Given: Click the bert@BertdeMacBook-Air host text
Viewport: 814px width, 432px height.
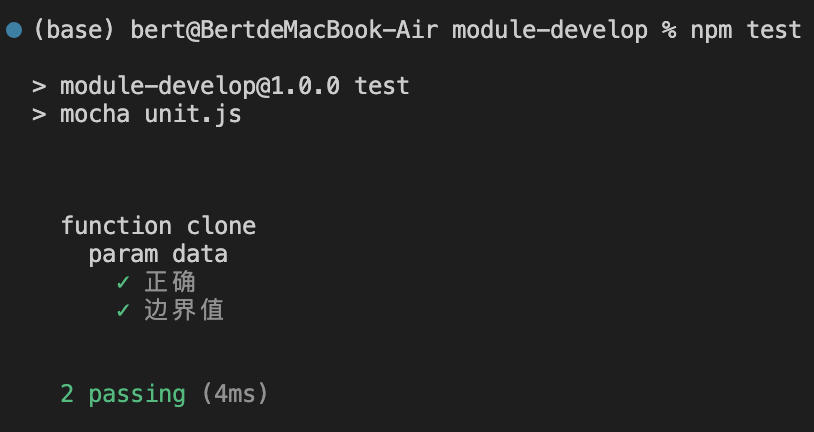Looking at the screenshot, I should 284,30.
